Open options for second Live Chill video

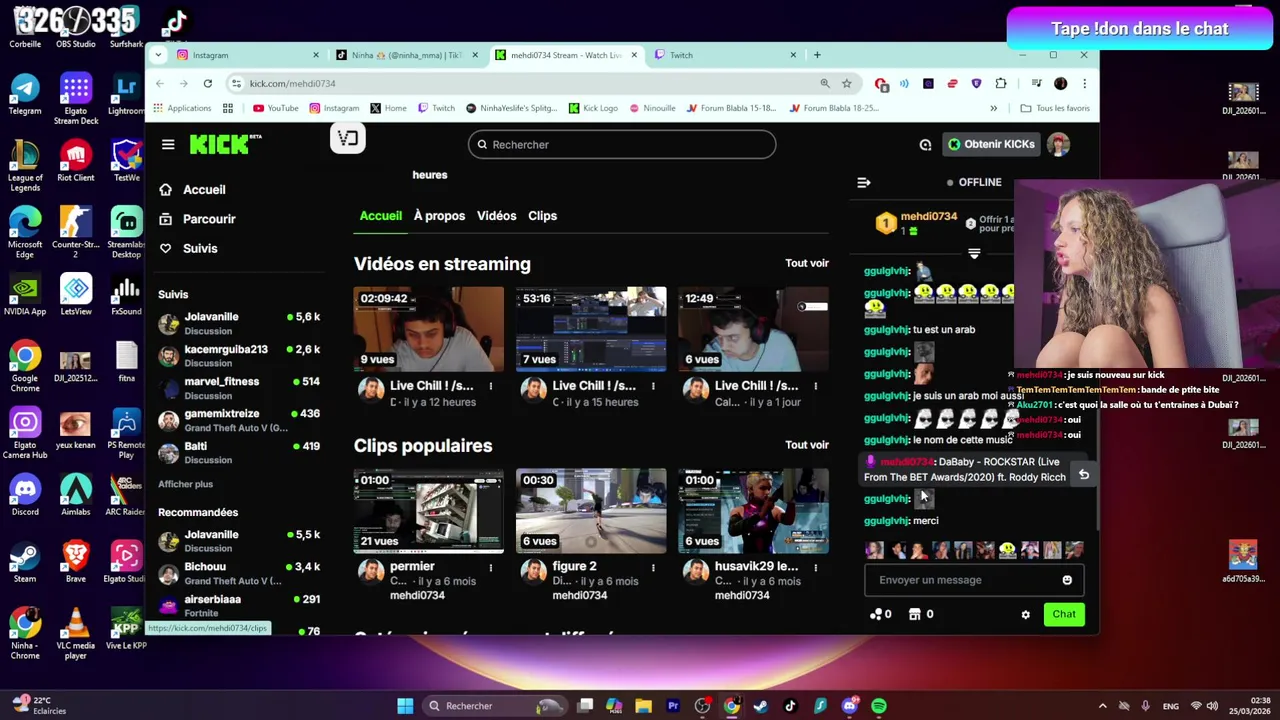point(653,386)
